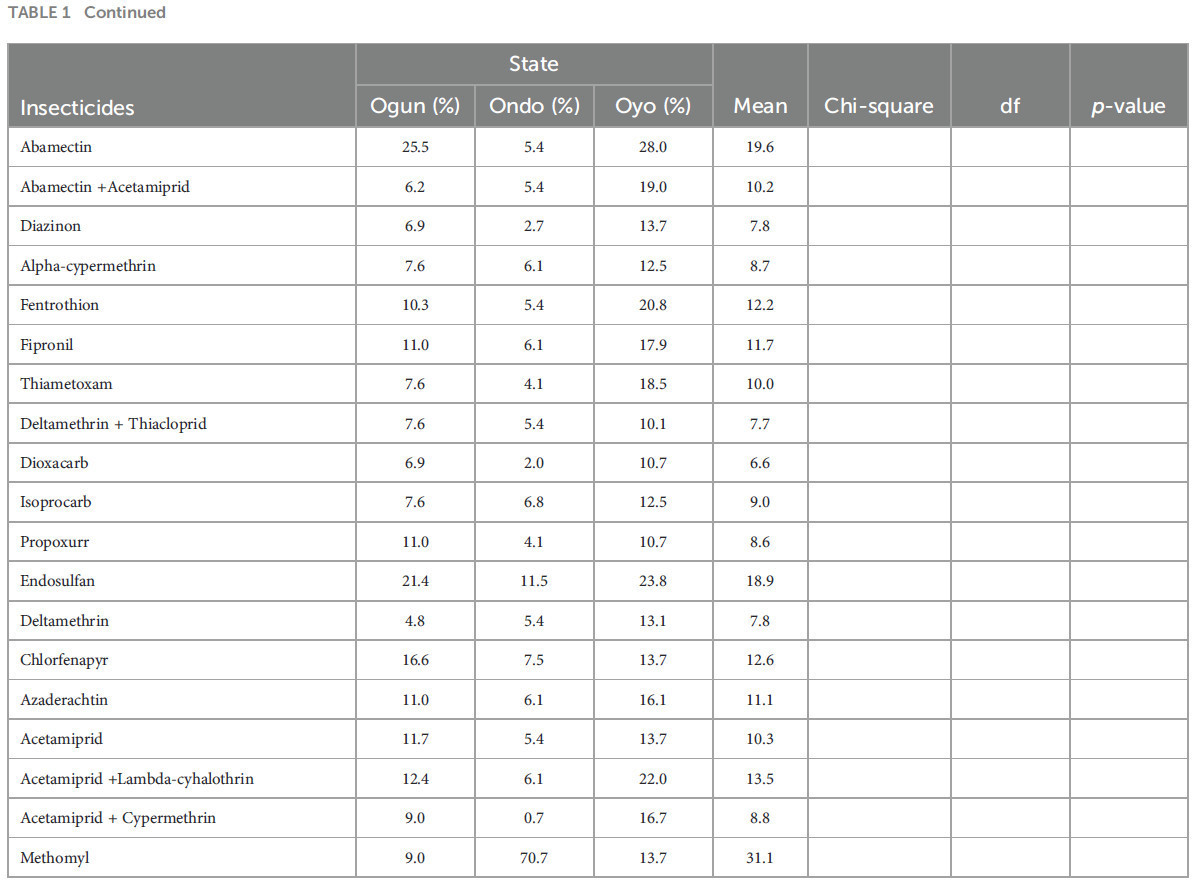Click the Fipronil row label
Viewport: 1200px width, 888px height.
click(x=47, y=345)
